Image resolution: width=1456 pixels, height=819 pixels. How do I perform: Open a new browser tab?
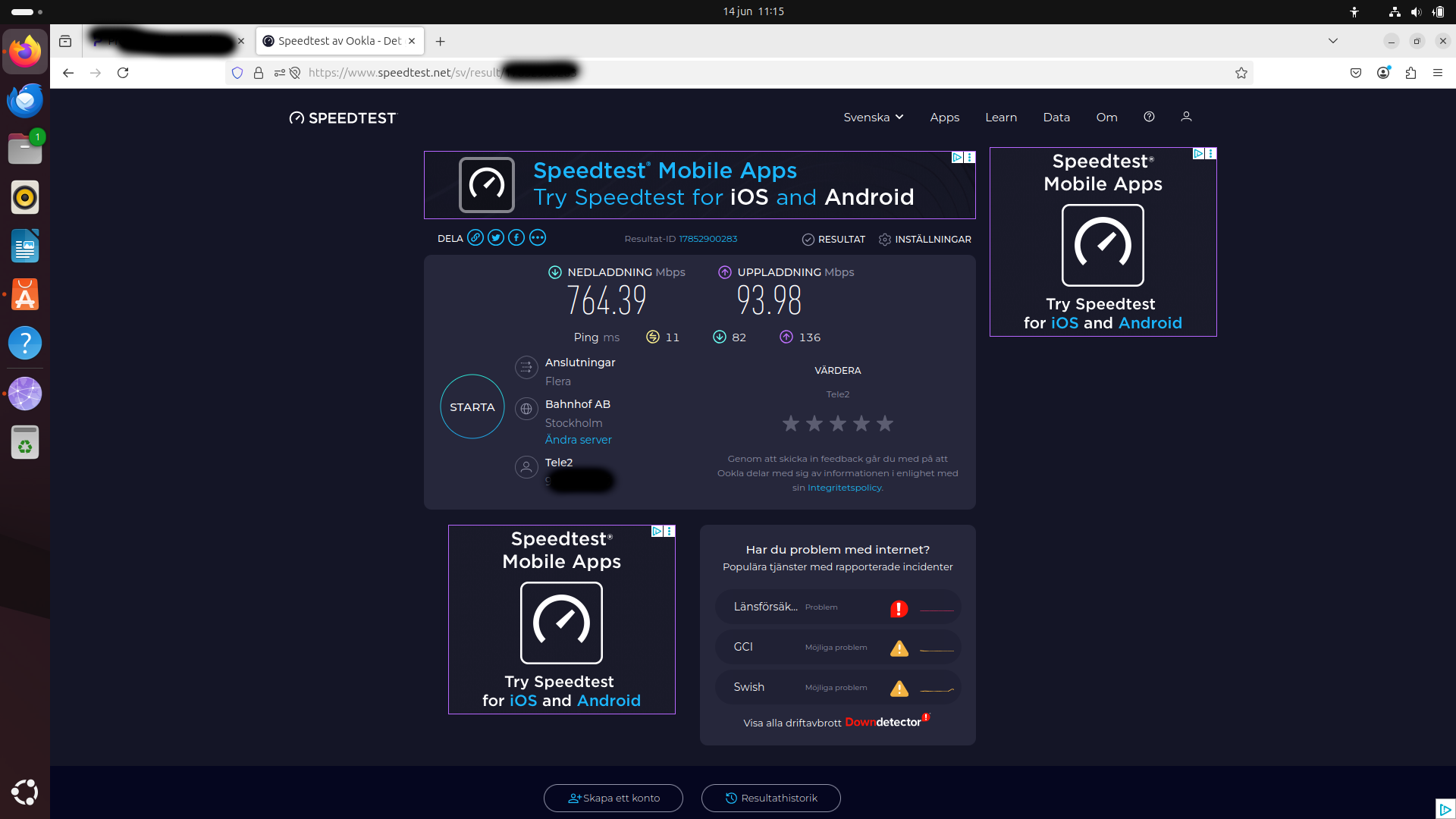pos(441,41)
